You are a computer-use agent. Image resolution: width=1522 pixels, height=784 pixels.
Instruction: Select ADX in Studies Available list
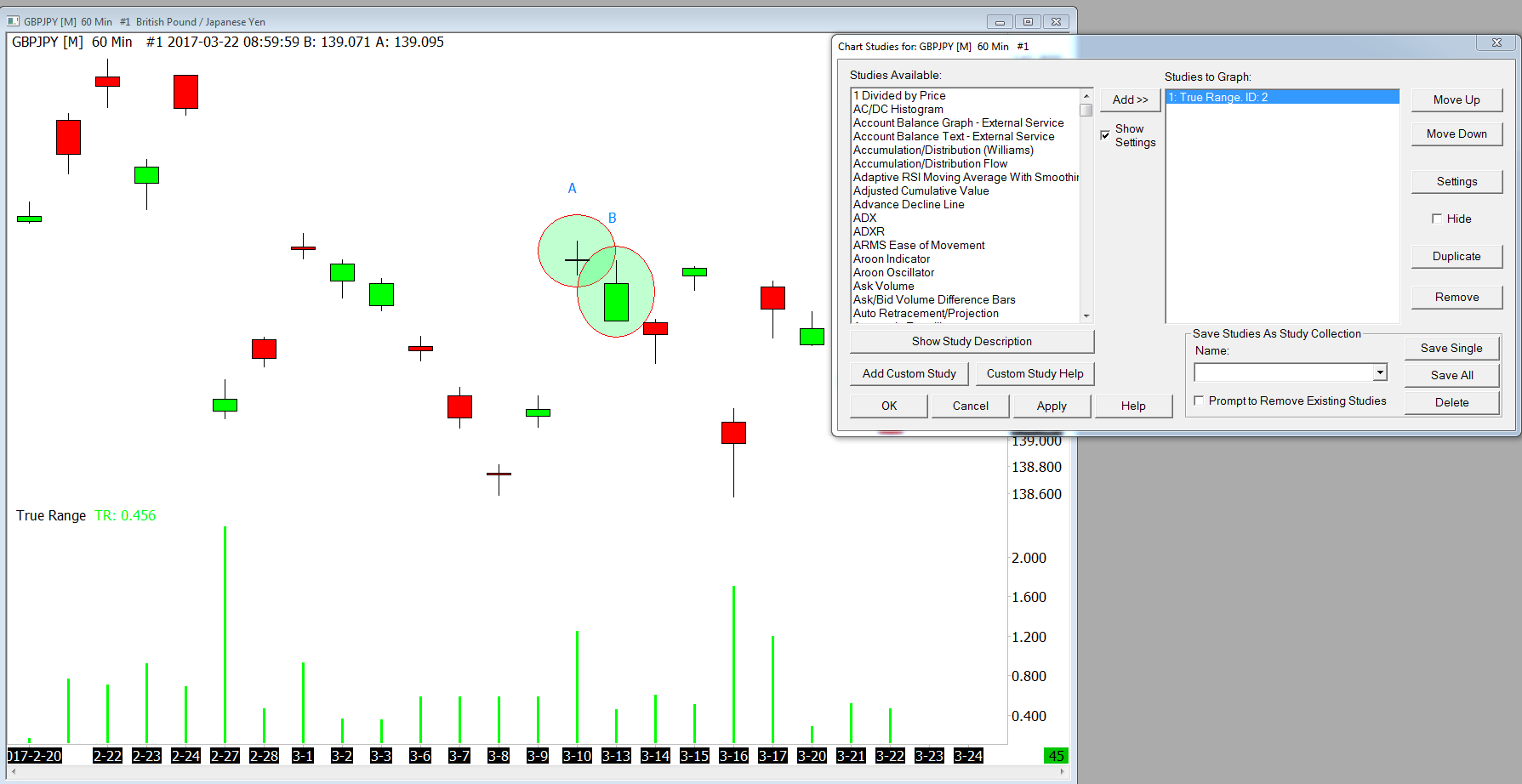click(864, 218)
